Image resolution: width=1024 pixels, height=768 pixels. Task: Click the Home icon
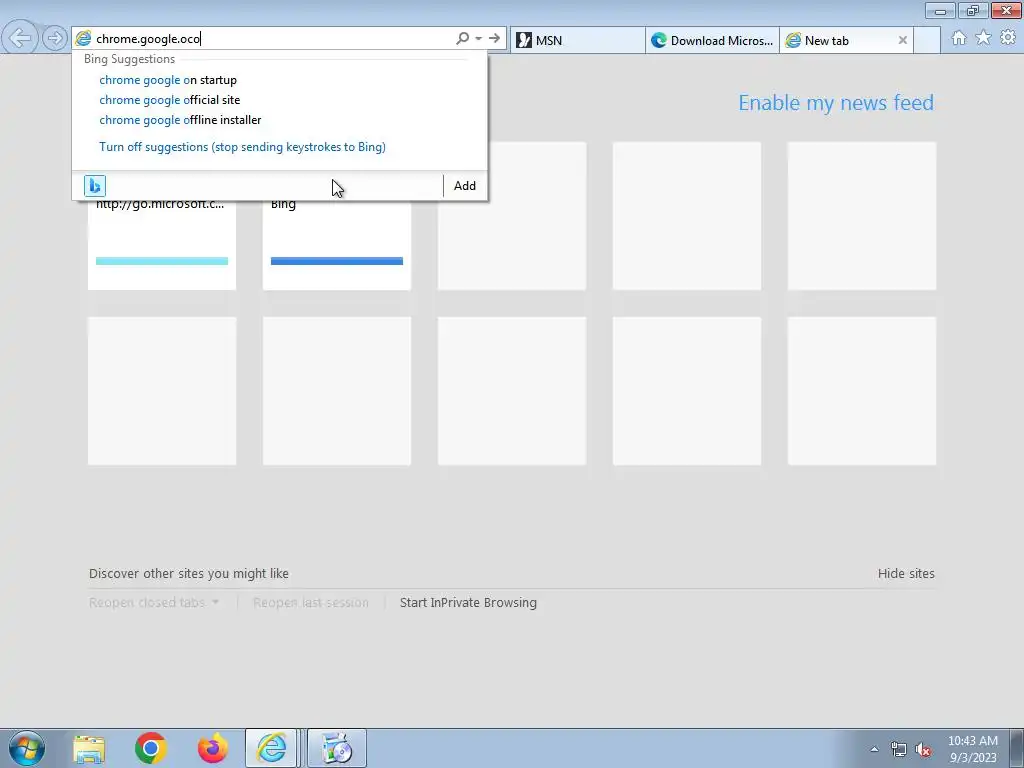(958, 38)
